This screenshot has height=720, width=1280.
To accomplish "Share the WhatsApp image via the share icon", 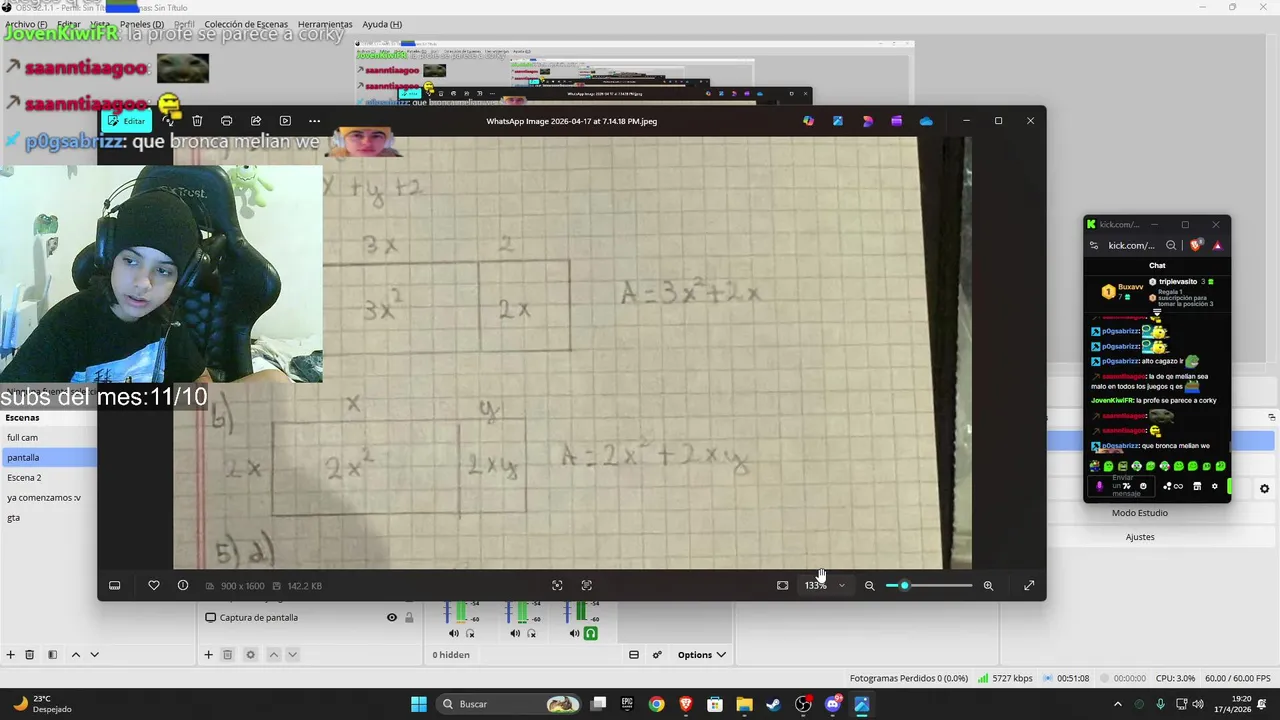I will coord(256,121).
